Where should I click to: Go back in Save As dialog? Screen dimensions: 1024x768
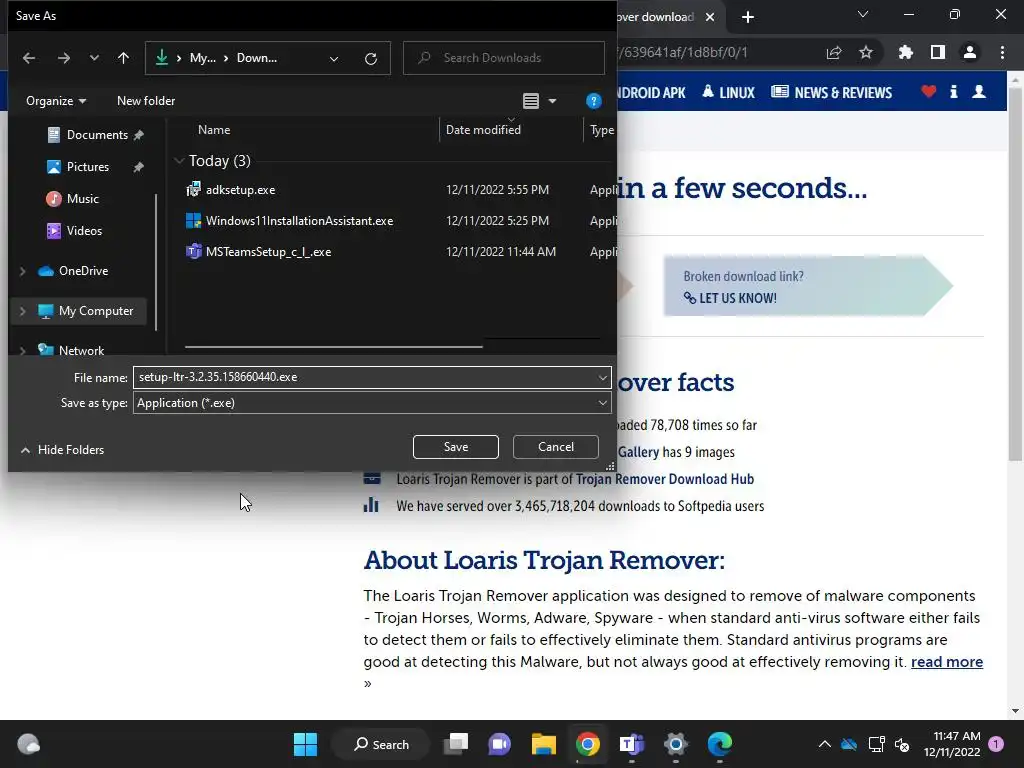point(29,58)
